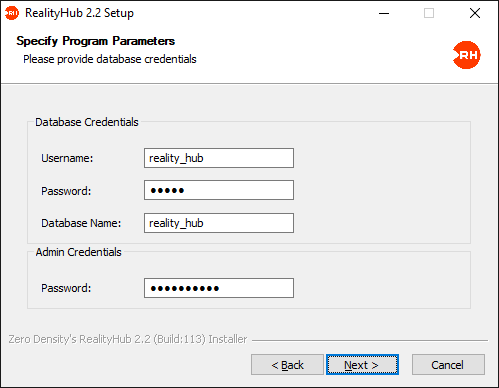
Task: Minimize the RealityHub Setup window
Action: coord(384,13)
